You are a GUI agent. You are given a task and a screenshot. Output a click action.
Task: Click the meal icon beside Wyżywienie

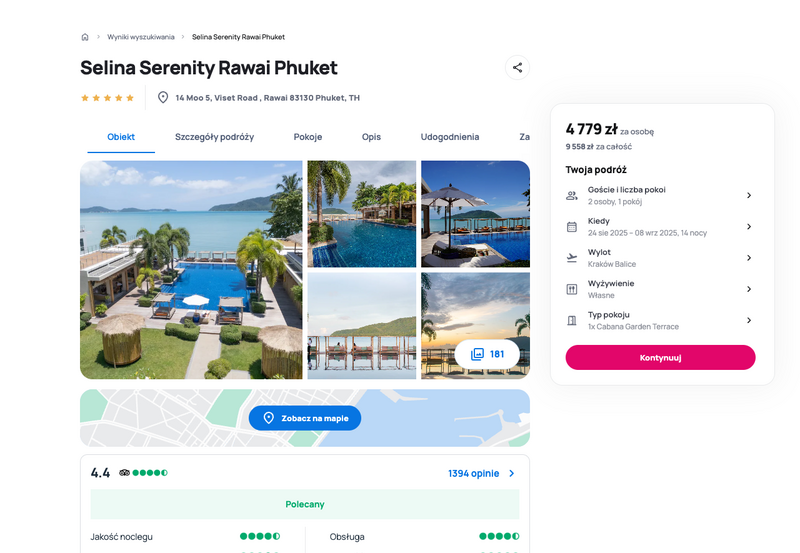tap(572, 289)
